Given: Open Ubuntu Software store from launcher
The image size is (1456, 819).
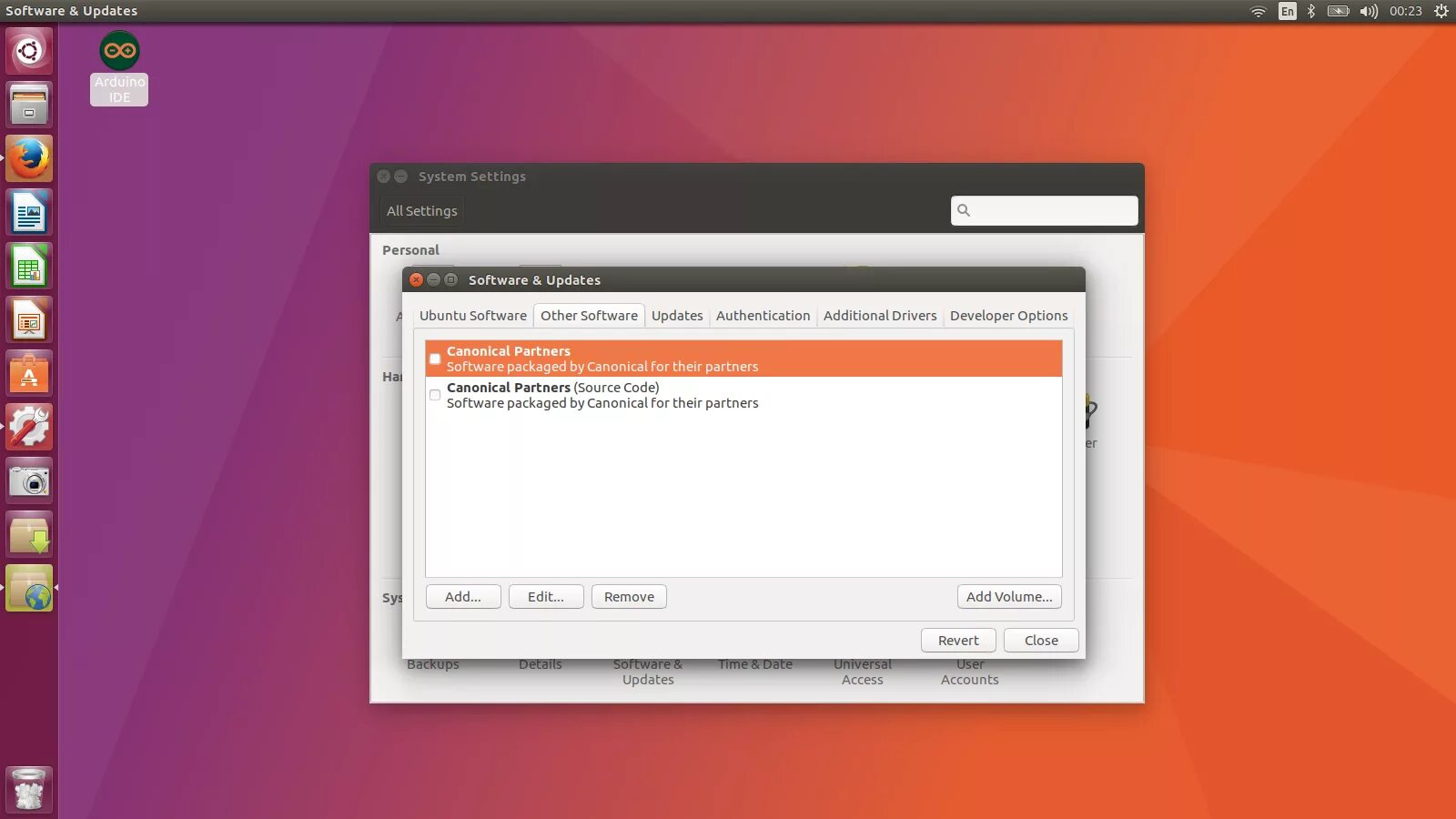Looking at the screenshot, I should (29, 374).
